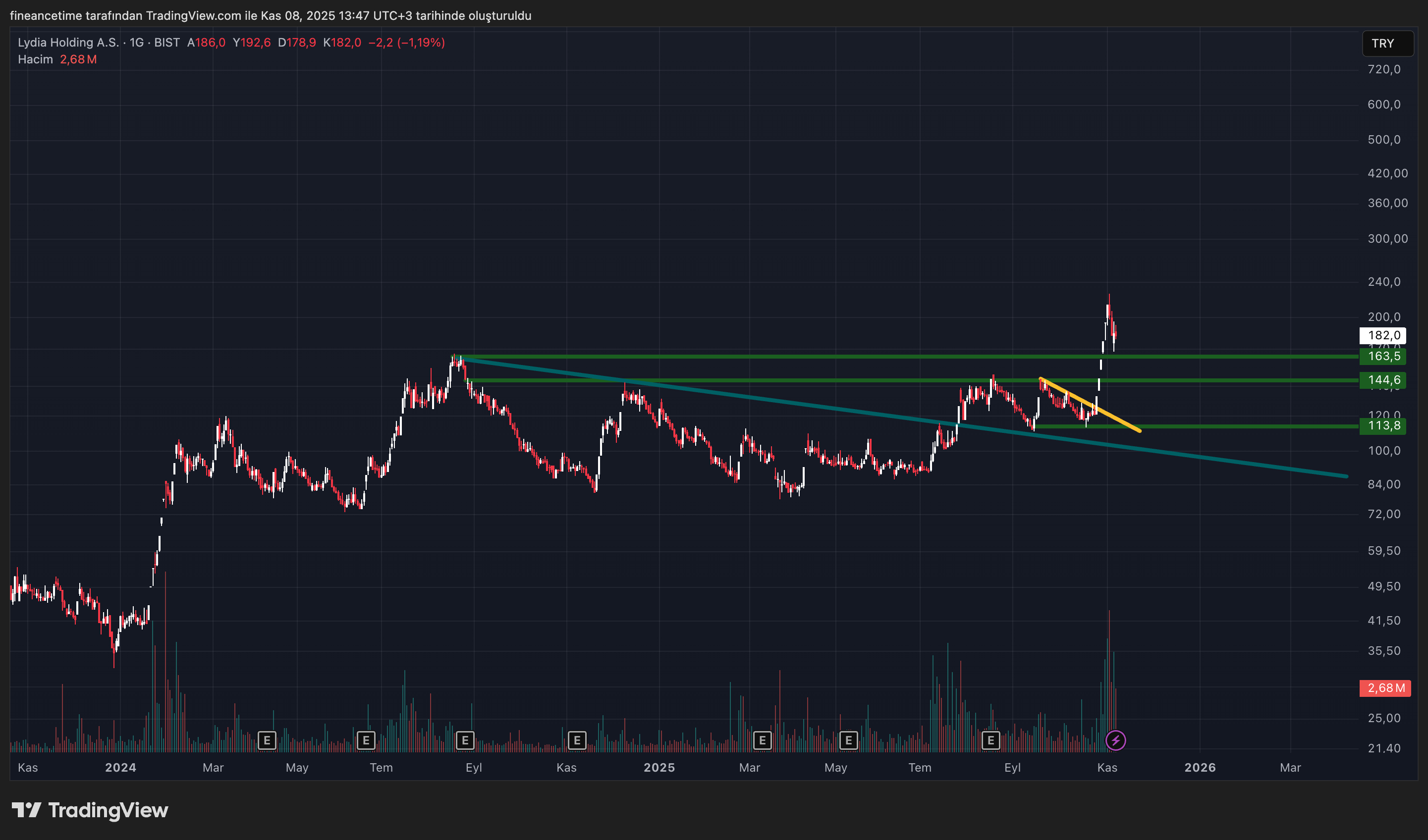
Task: Click the green 113,8 price label
Action: pyautogui.click(x=1383, y=426)
